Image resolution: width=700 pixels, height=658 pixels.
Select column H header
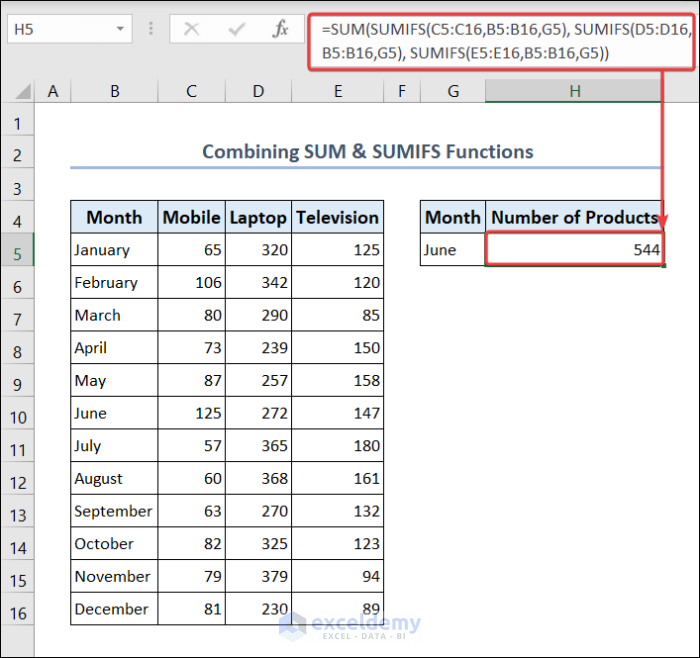(574, 91)
